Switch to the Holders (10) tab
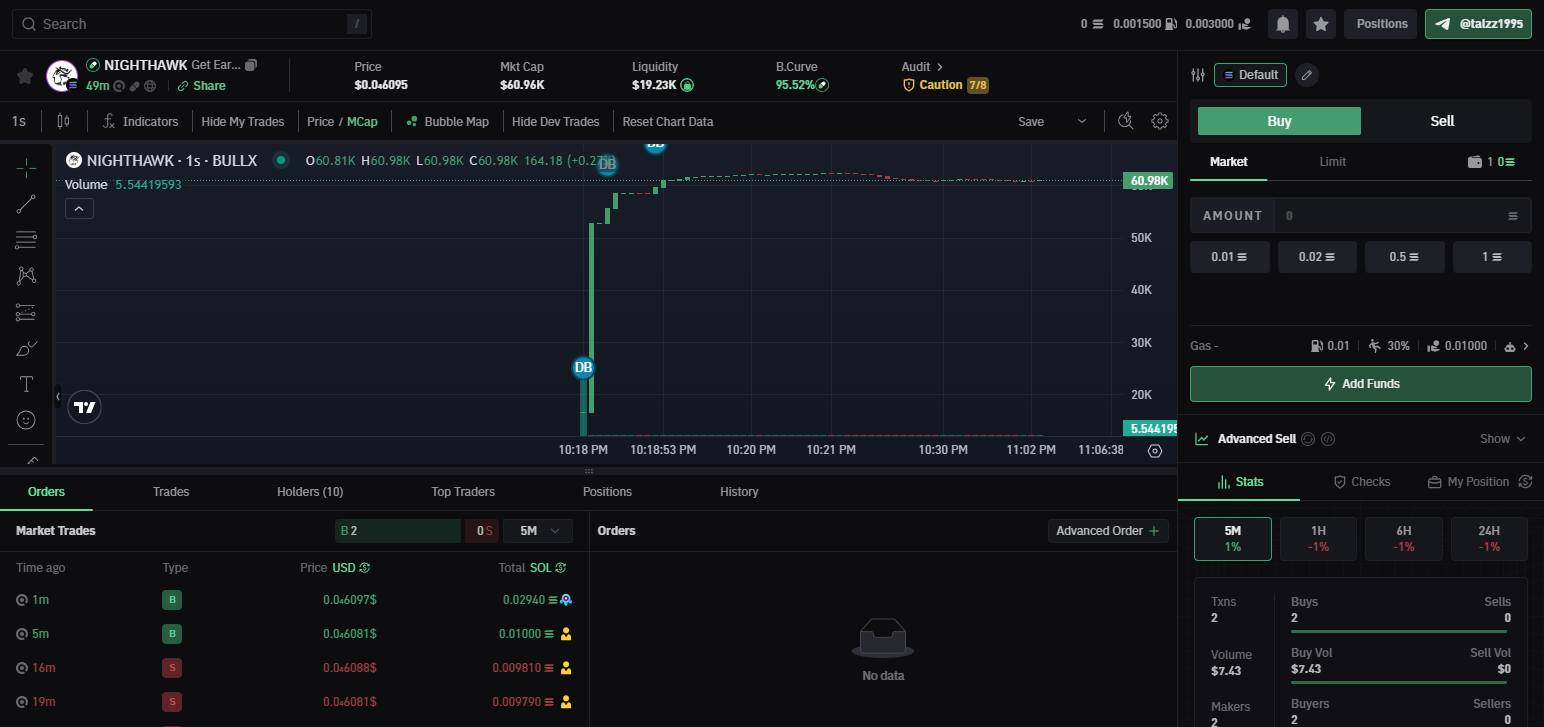 310,491
